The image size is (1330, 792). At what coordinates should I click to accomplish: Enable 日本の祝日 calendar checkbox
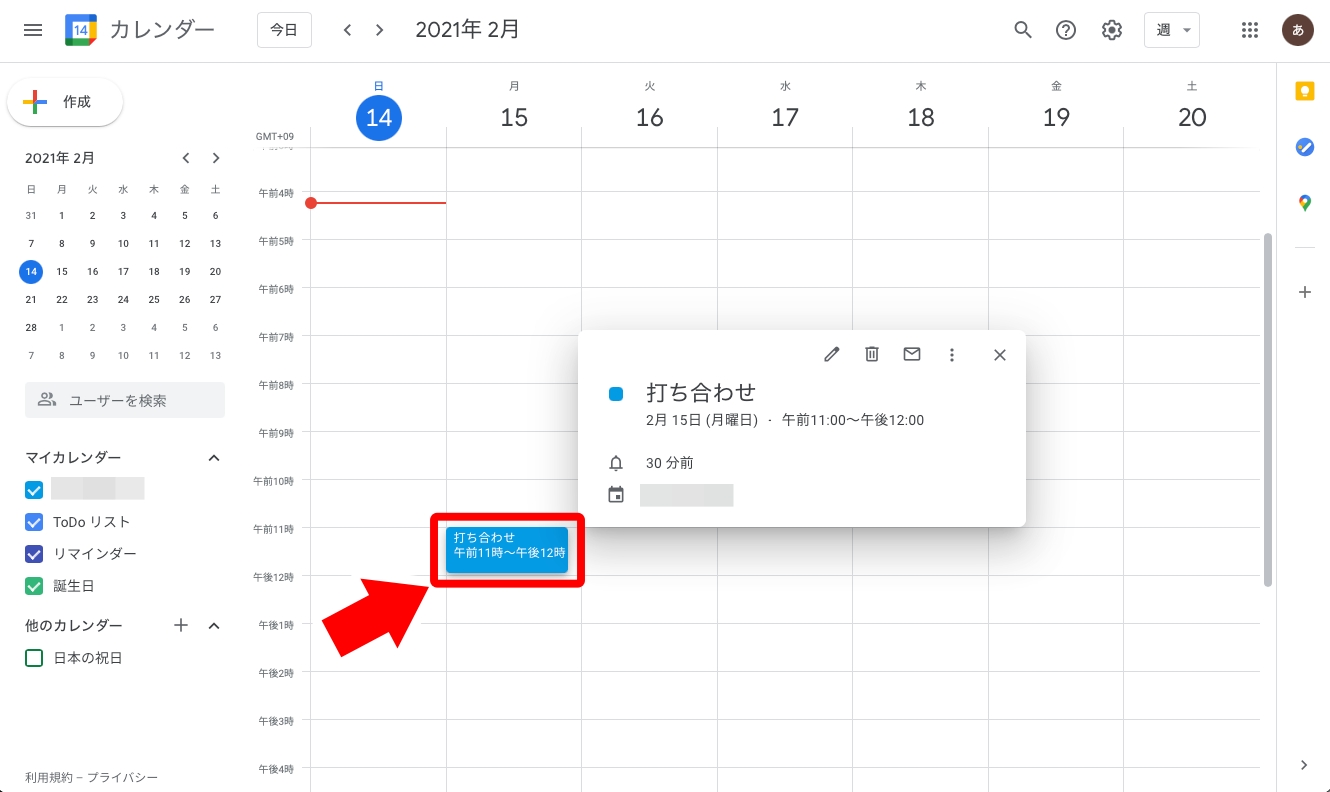click(x=34, y=657)
